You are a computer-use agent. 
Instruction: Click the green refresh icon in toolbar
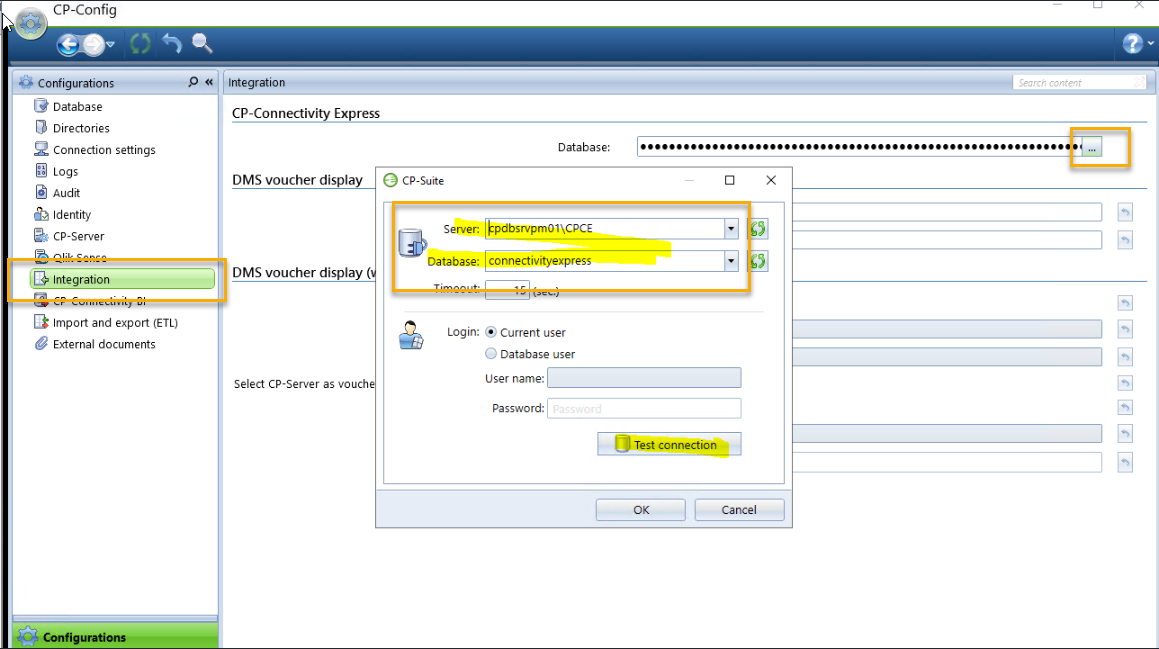(140, 44)
